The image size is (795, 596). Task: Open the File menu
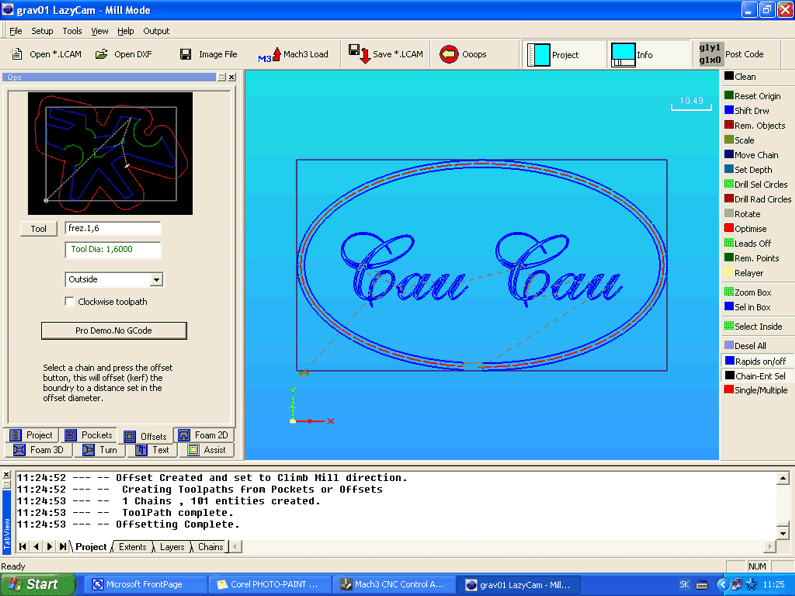pos(16,31)
